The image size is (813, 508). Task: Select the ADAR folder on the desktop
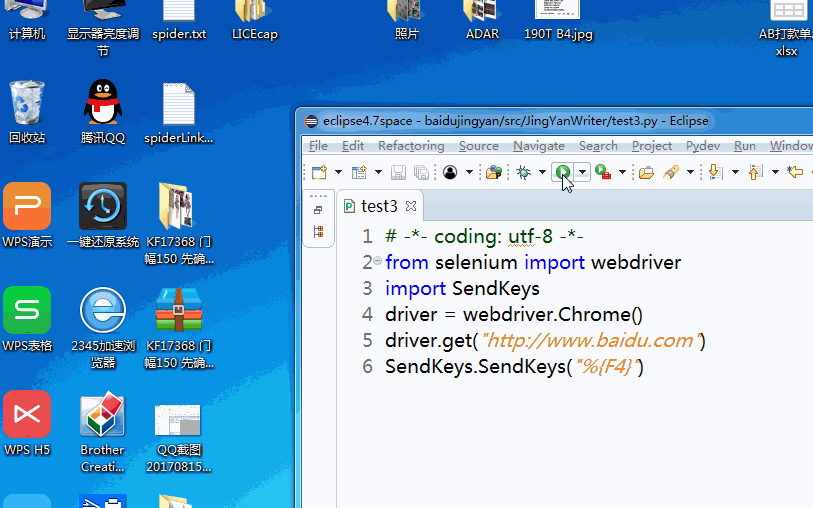pyautogui.click(x=482, y=21)
